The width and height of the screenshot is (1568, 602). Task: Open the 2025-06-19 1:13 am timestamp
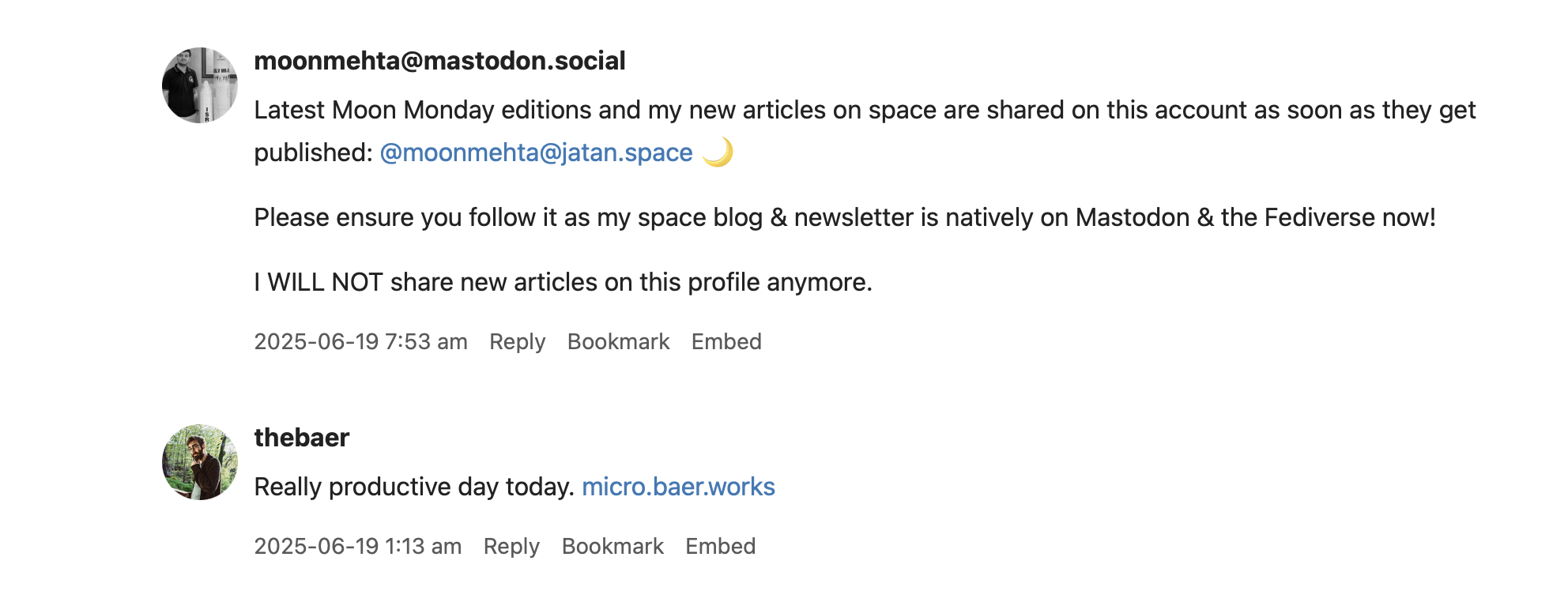coord(357,546)
